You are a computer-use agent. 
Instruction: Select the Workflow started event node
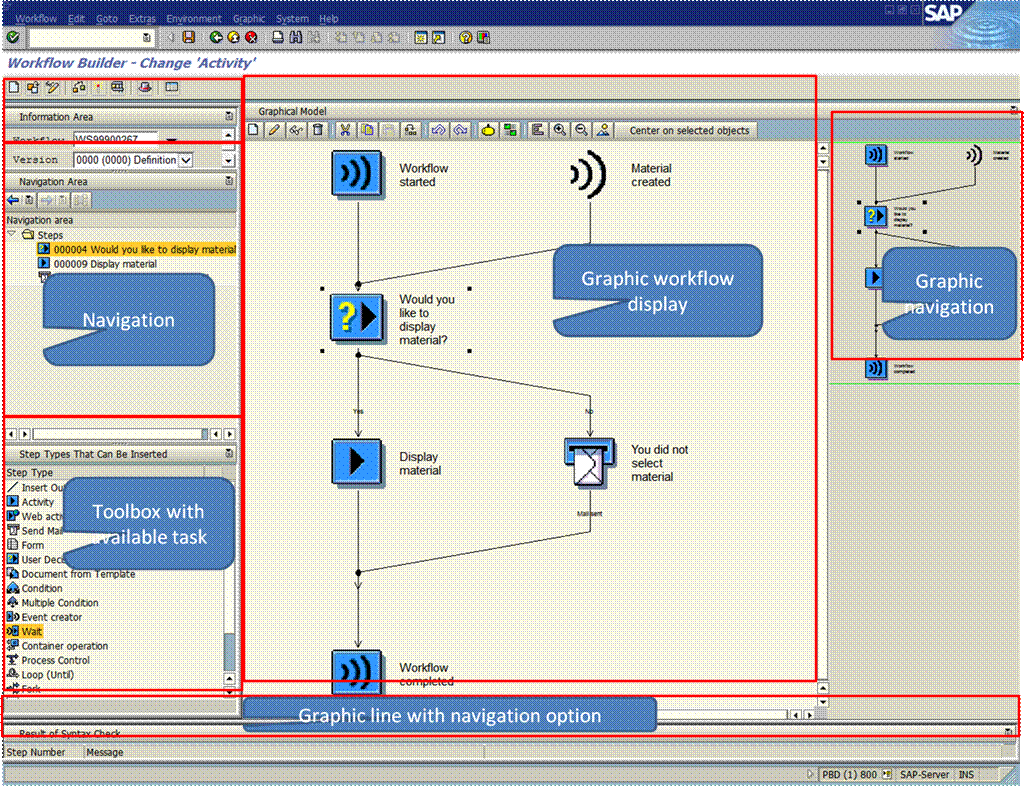point(357,174)
